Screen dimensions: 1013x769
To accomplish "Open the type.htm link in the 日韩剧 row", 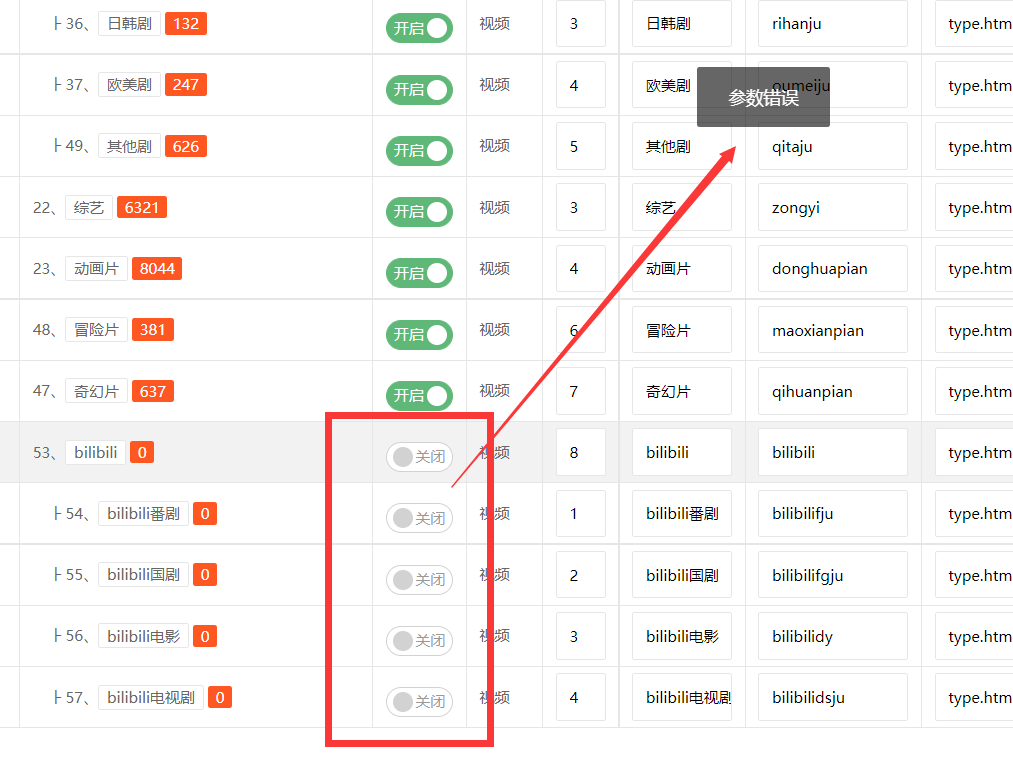I will [977, 24].
